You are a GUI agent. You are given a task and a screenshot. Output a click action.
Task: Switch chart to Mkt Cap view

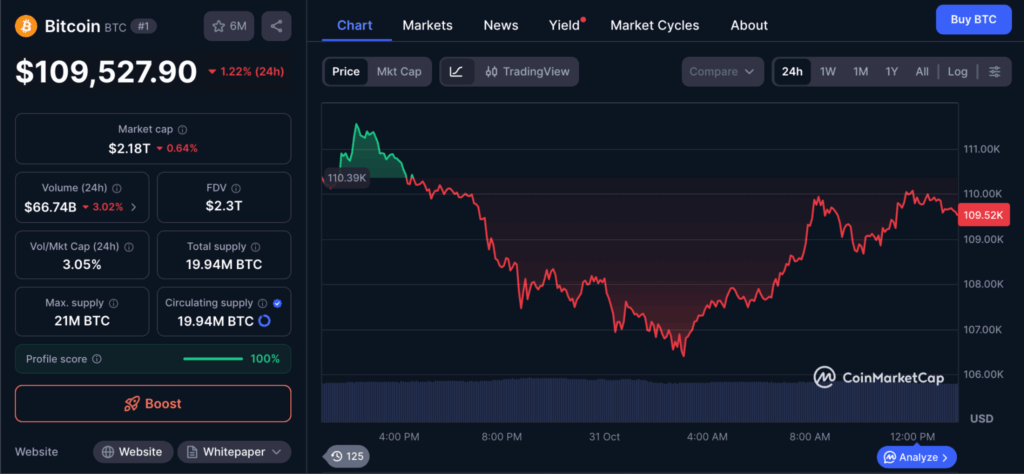(x=398, y=72)
